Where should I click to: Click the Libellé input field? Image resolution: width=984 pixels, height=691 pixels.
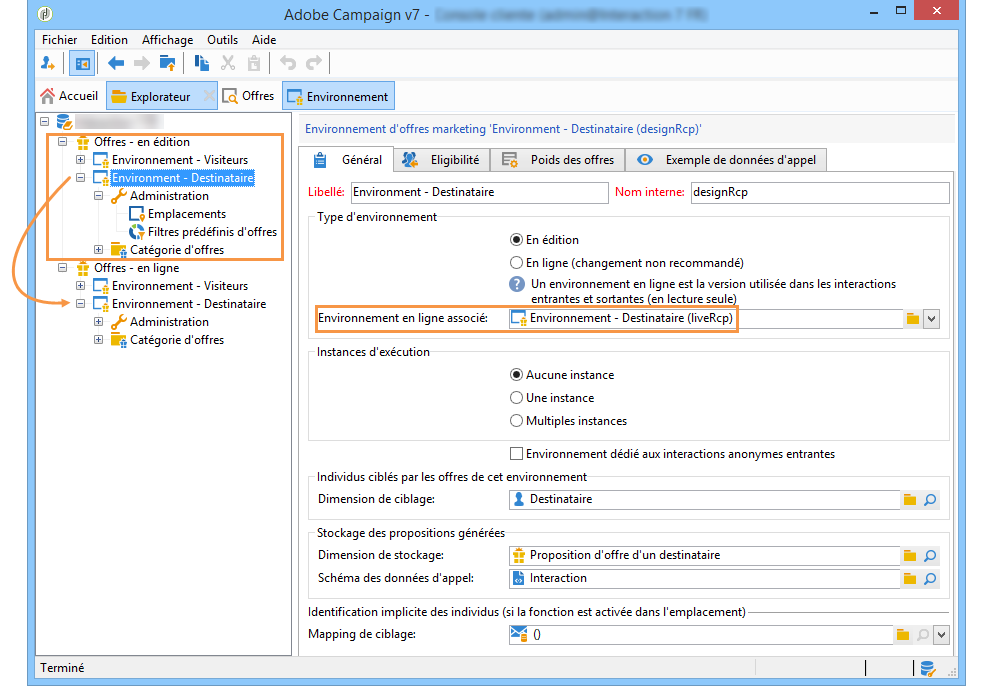tap(479, 192)
